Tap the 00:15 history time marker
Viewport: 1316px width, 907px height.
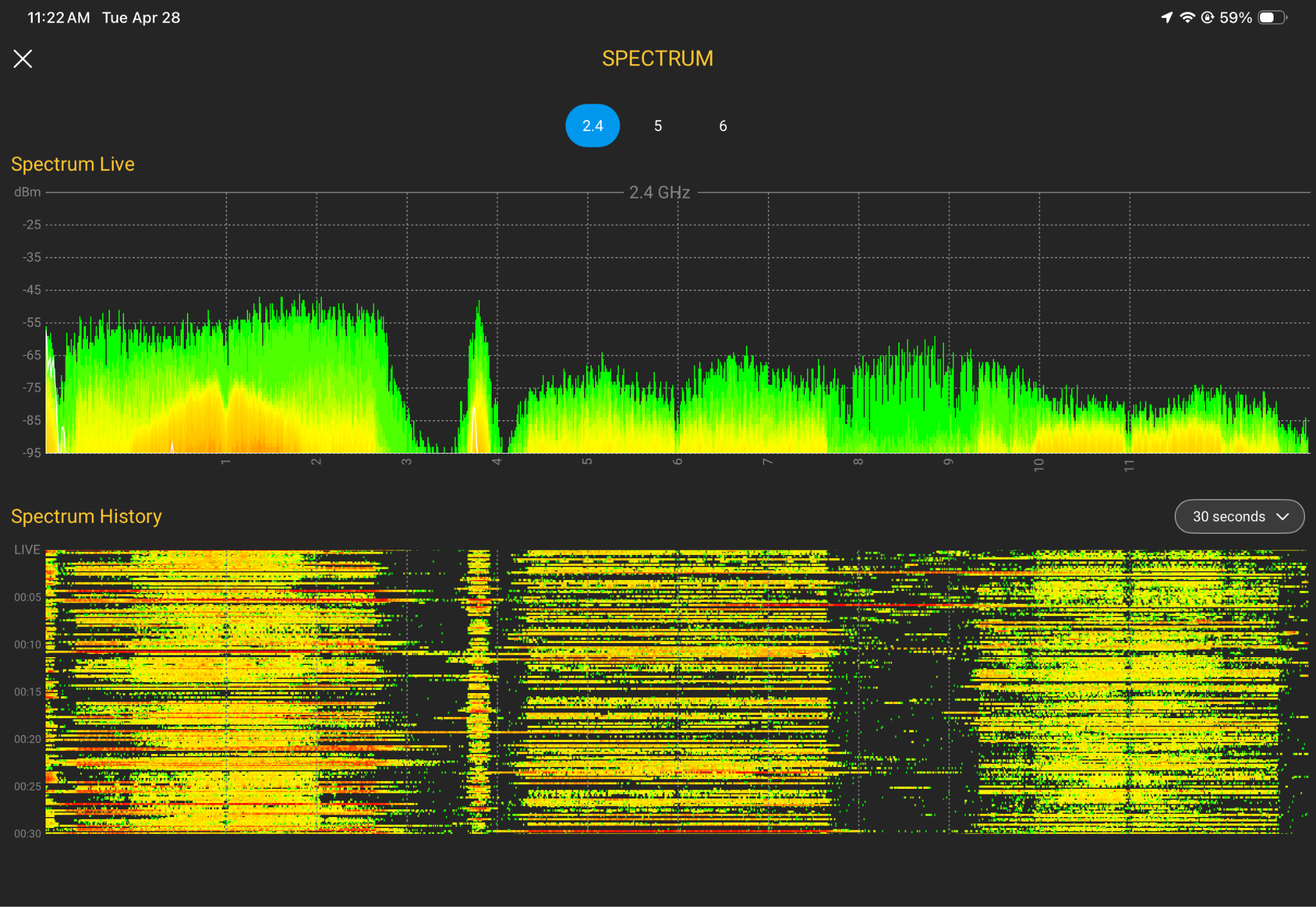pos(28,692)
